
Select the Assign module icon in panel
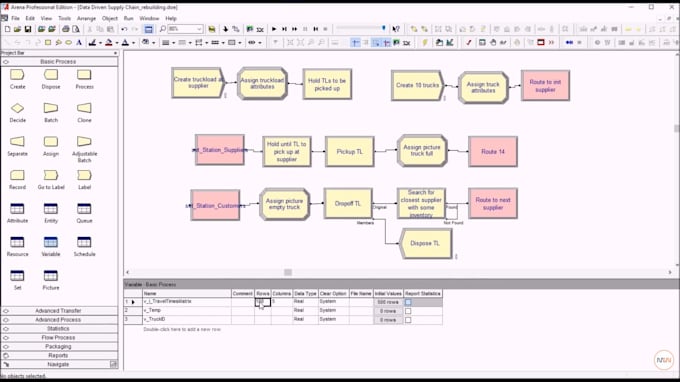[x=51, y=142]
